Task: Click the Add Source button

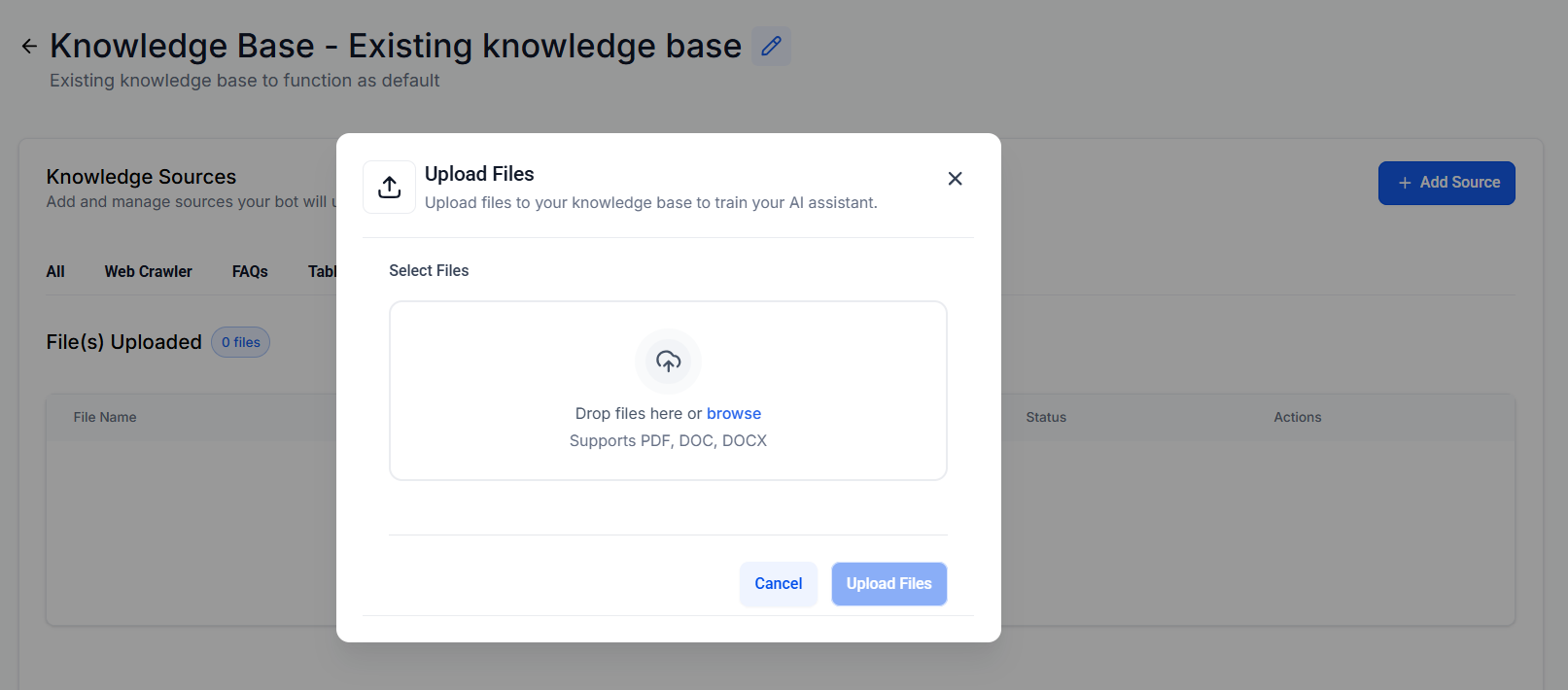Action: tap(1446, 183)
